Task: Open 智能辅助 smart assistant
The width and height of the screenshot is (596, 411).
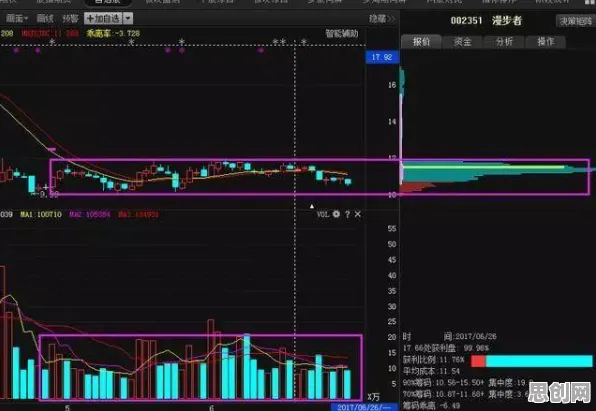Action: 341,33
